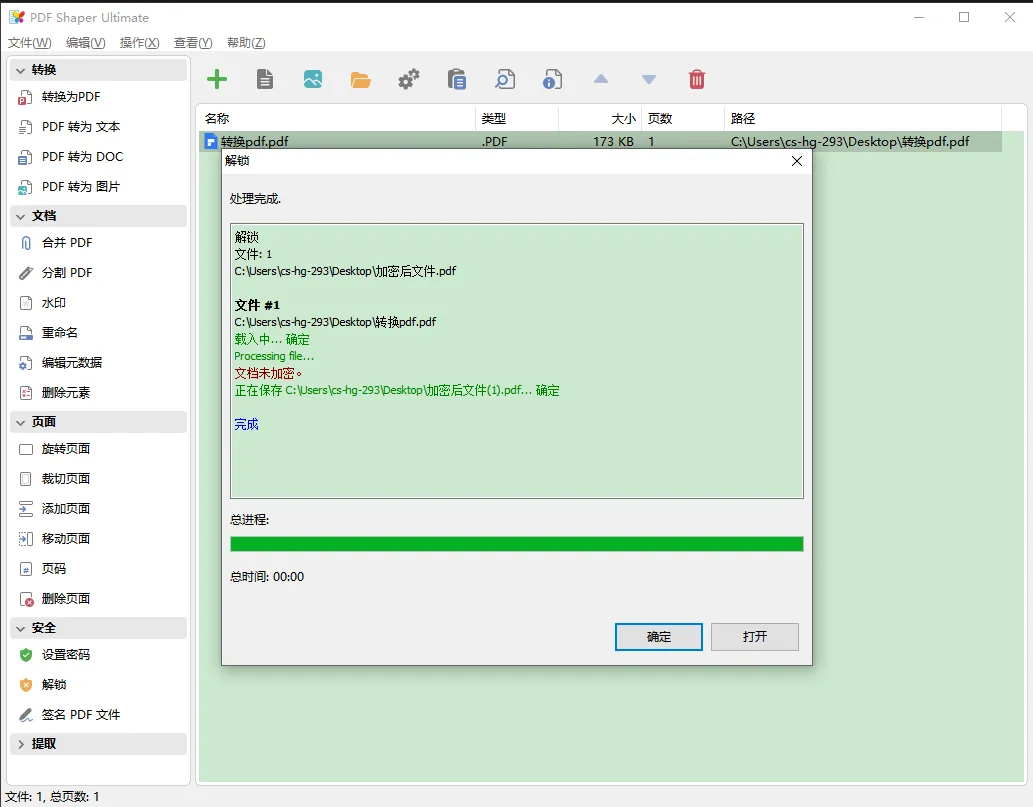
Task: Click the red trash delete icon
Action: coord(696,80)
